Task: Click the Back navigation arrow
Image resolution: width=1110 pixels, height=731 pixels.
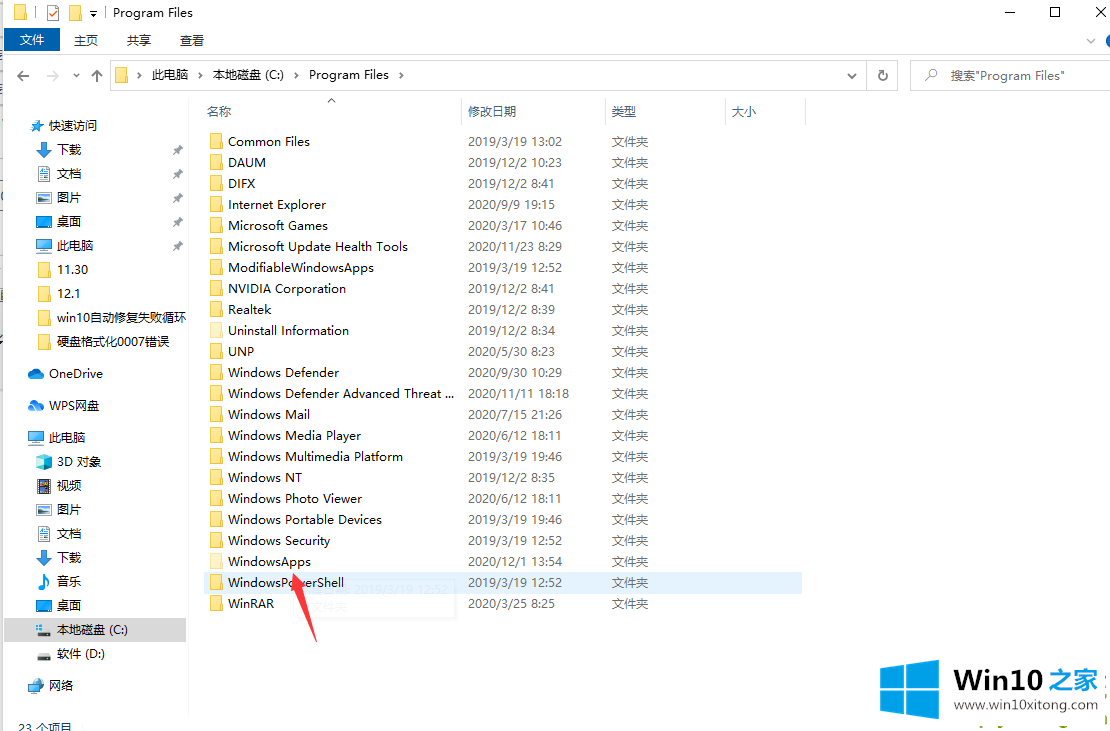Action: 23,76
